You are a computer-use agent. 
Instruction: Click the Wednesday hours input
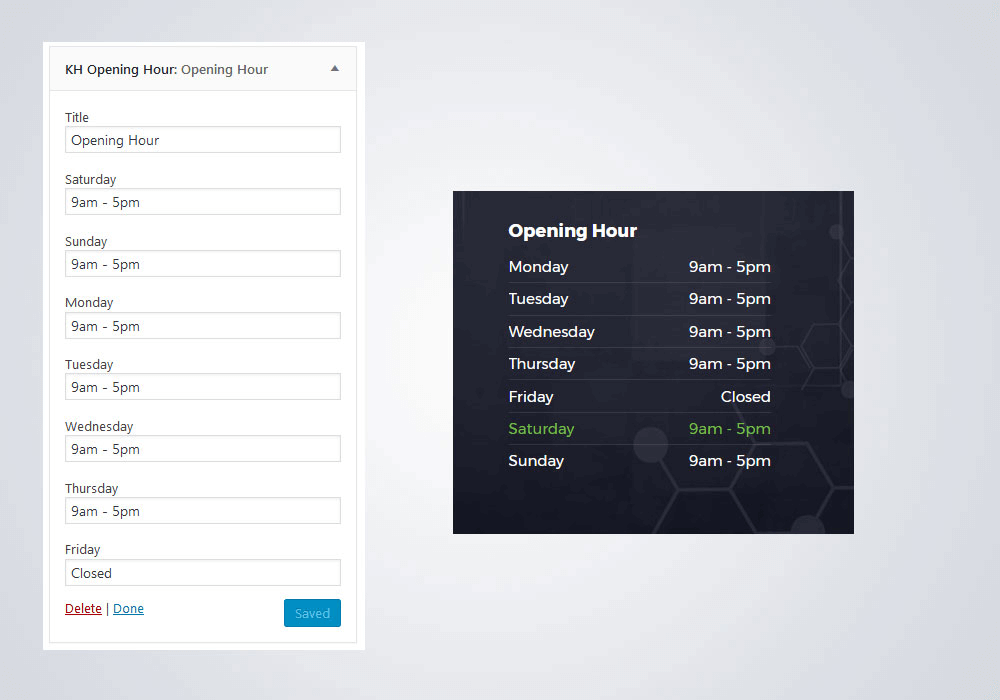pyautogui.click(x=202, y=449)
